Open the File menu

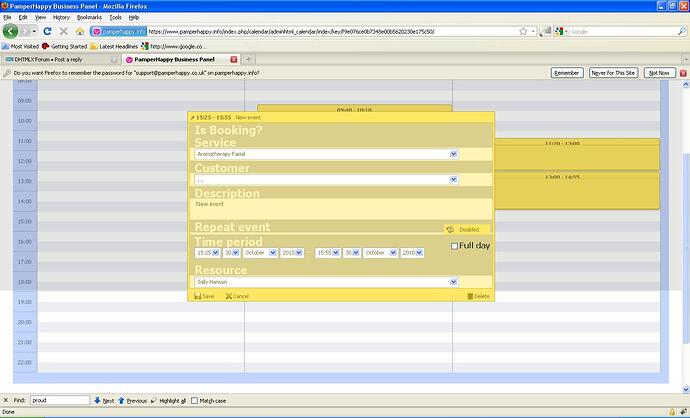point(7,17)
